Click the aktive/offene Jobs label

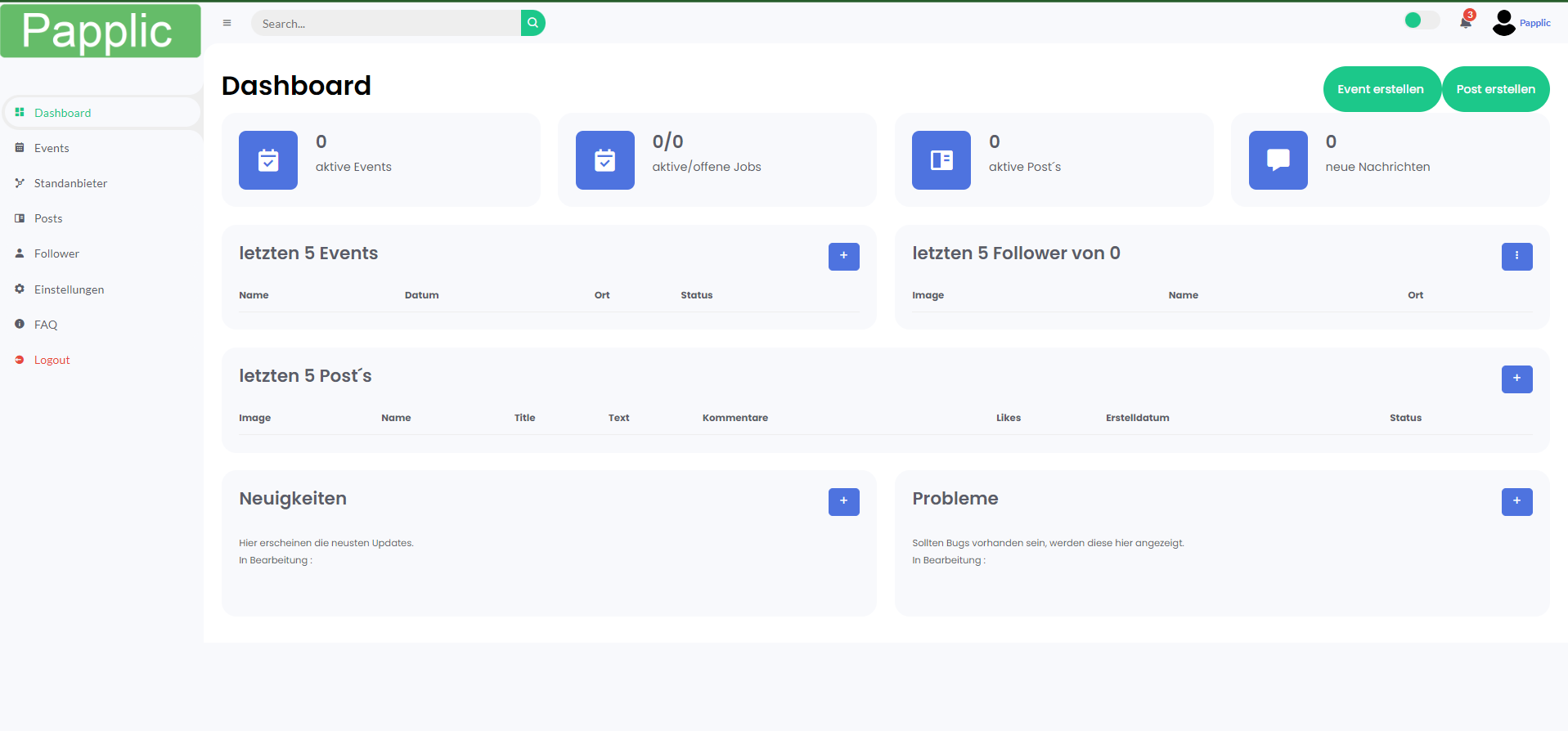click(707, 167)
